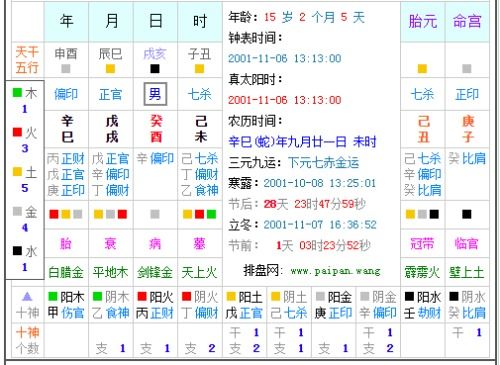
Task: Click 正官 in the month column
Action: (111, 94)
